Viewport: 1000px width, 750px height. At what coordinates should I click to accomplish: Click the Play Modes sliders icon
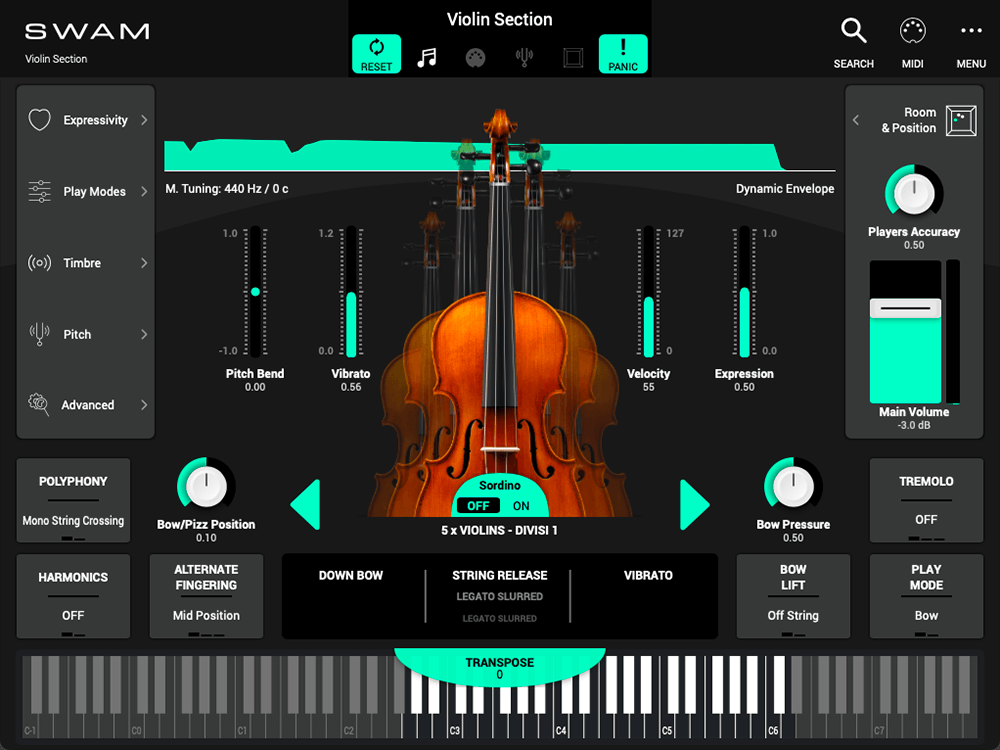pos(40,191)
